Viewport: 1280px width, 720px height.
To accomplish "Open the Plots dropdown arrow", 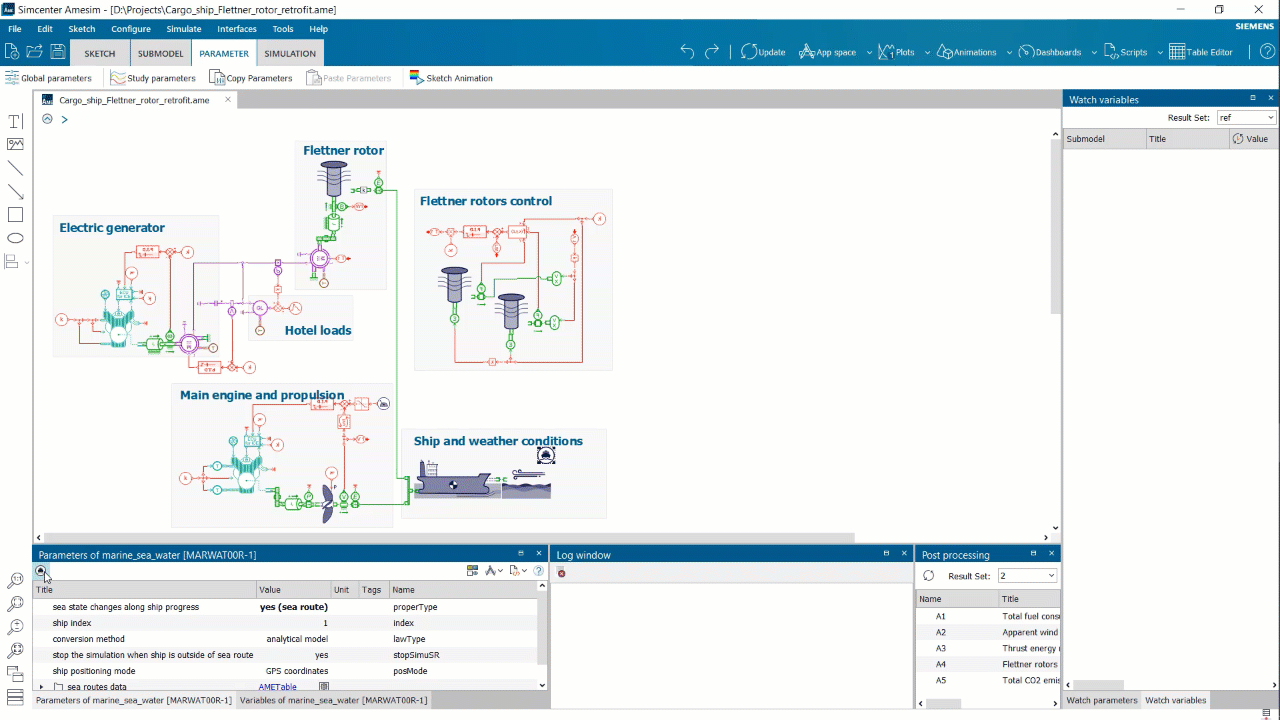I will (927, 52).
